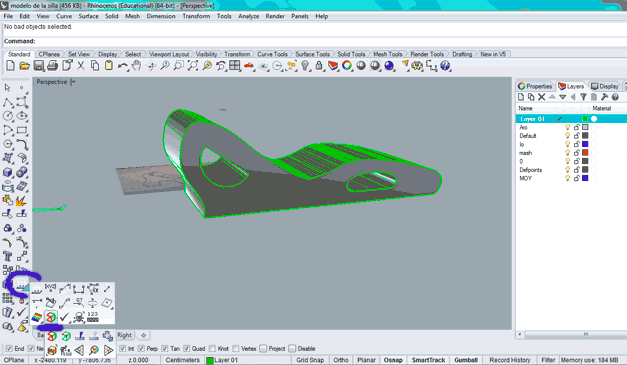
Task: Save the model with the floppy disk icon
Action: click(38, 66)
